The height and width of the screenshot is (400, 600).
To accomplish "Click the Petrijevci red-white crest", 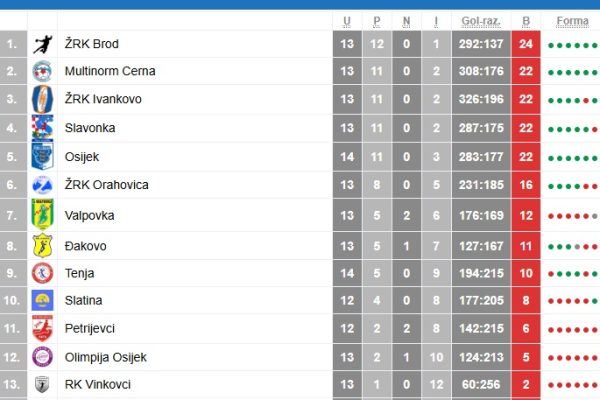I will (x=42, y=328).
